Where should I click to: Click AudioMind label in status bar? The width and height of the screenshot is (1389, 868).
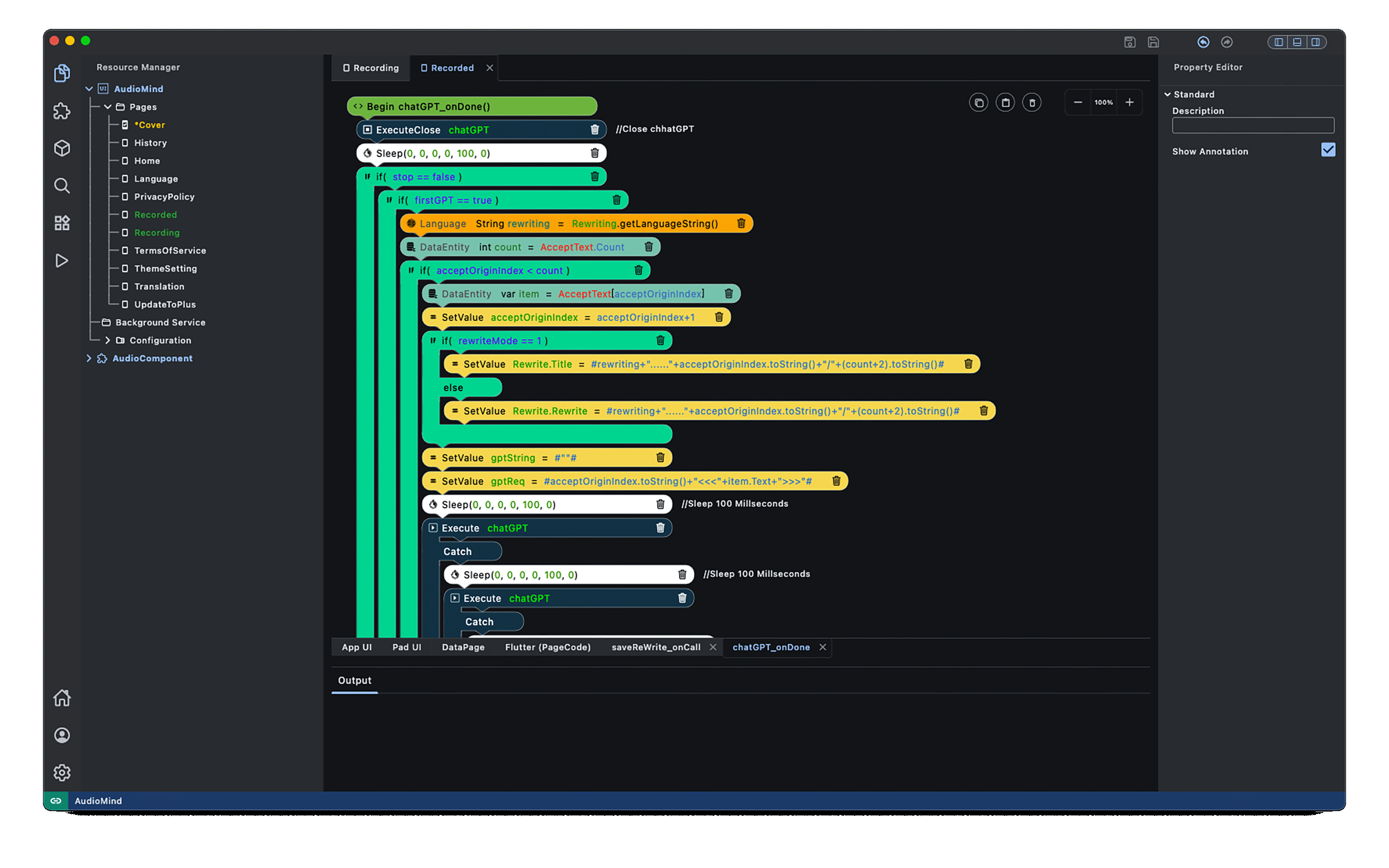98,801
